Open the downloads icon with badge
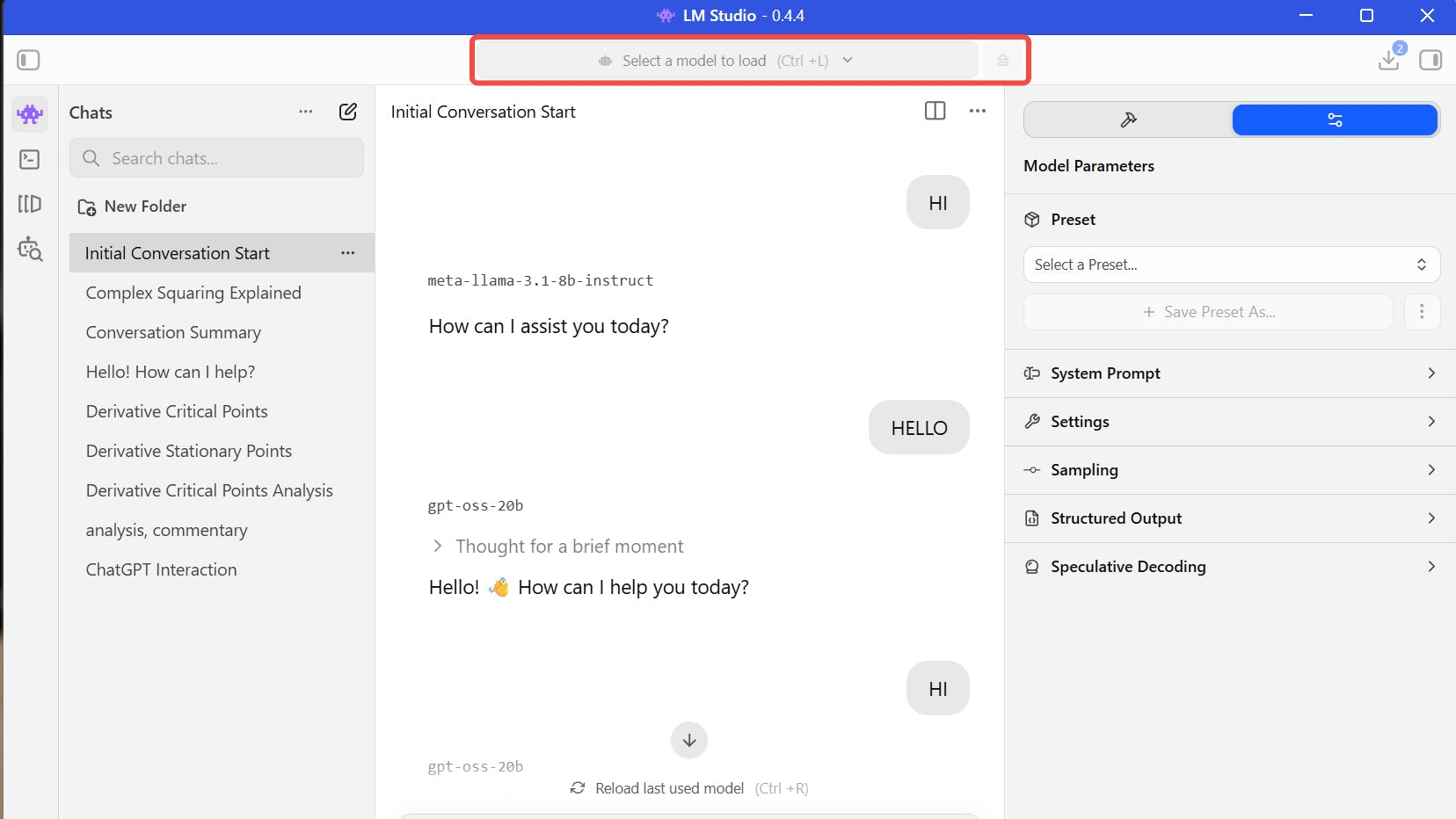This screenshot has height=819, width=1456. tap(1389, 59)
